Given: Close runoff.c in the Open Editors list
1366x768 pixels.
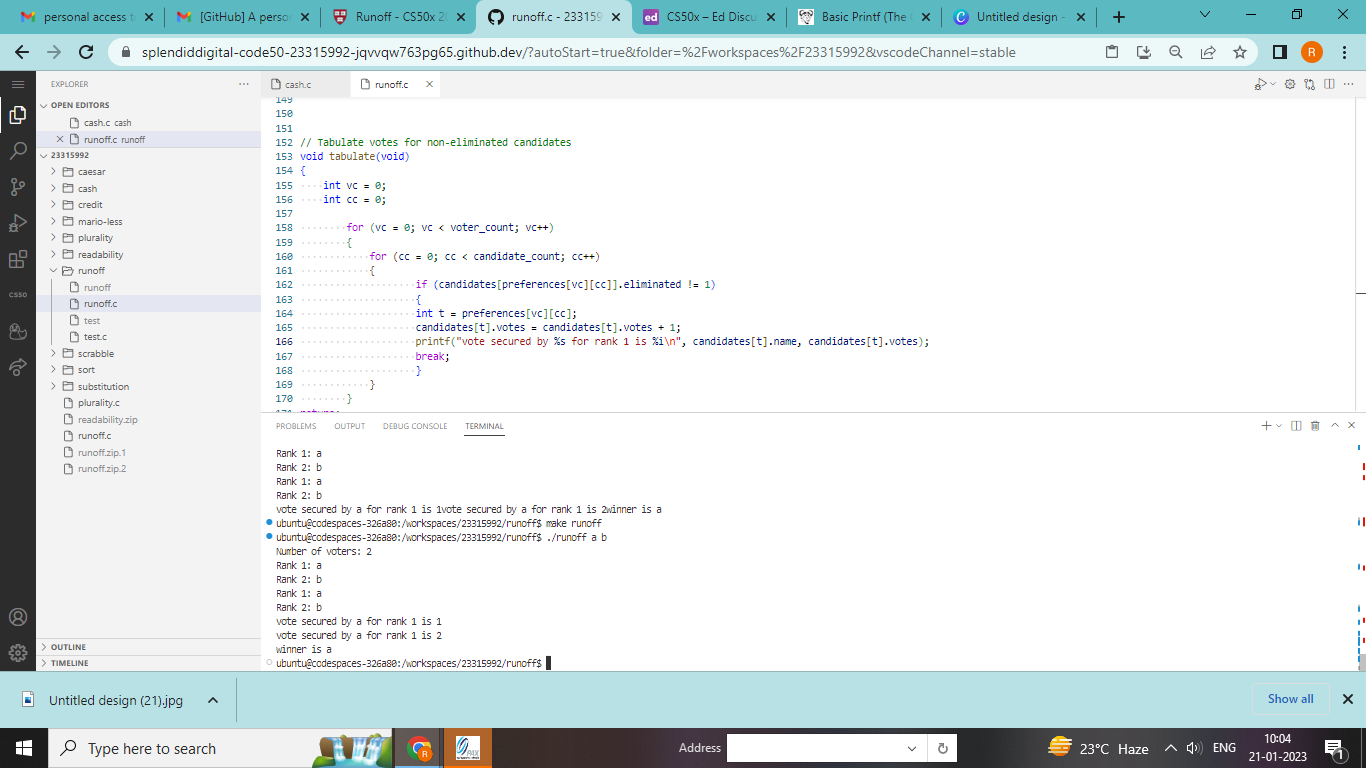Looking at the screenshot, I should 60,139.
